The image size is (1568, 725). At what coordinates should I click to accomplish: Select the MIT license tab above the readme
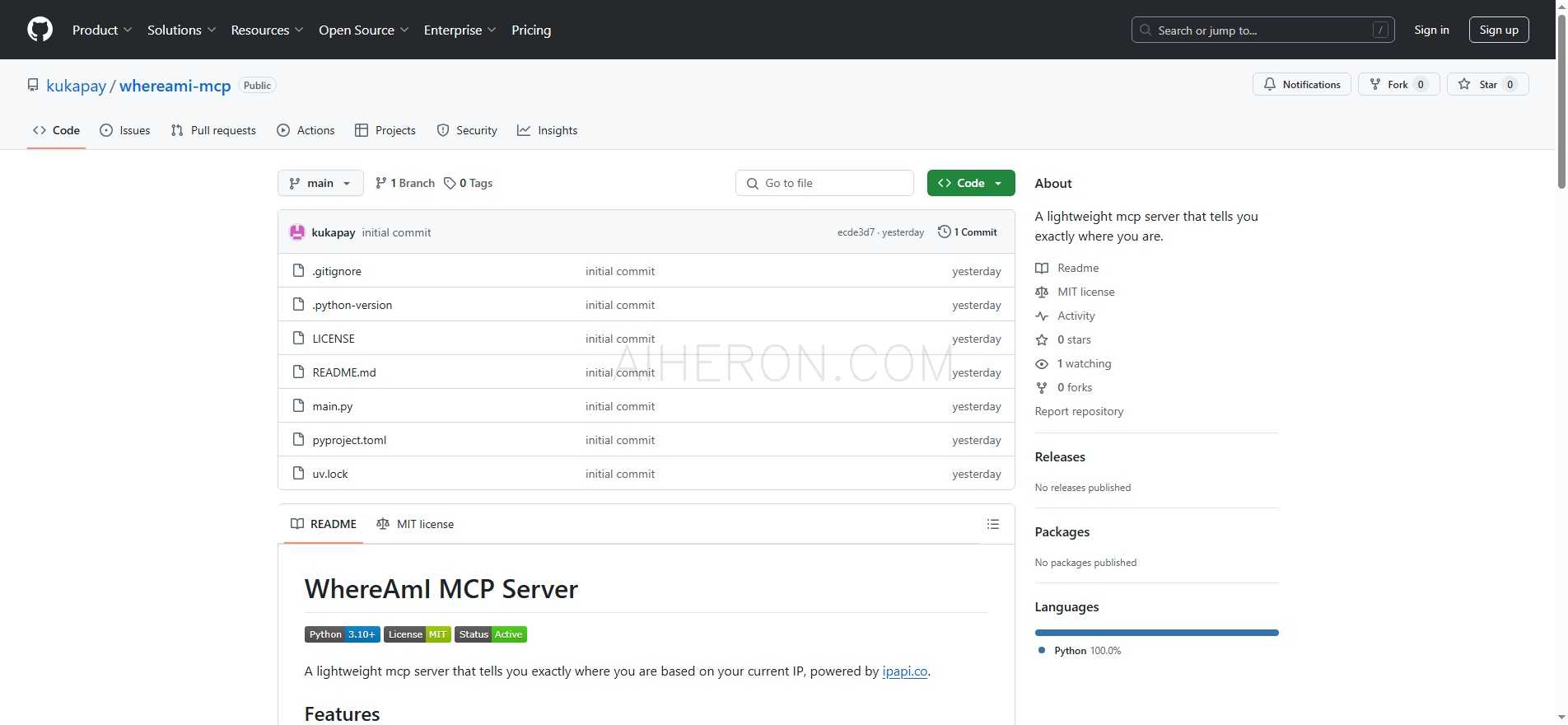click(x=415, y=524)
